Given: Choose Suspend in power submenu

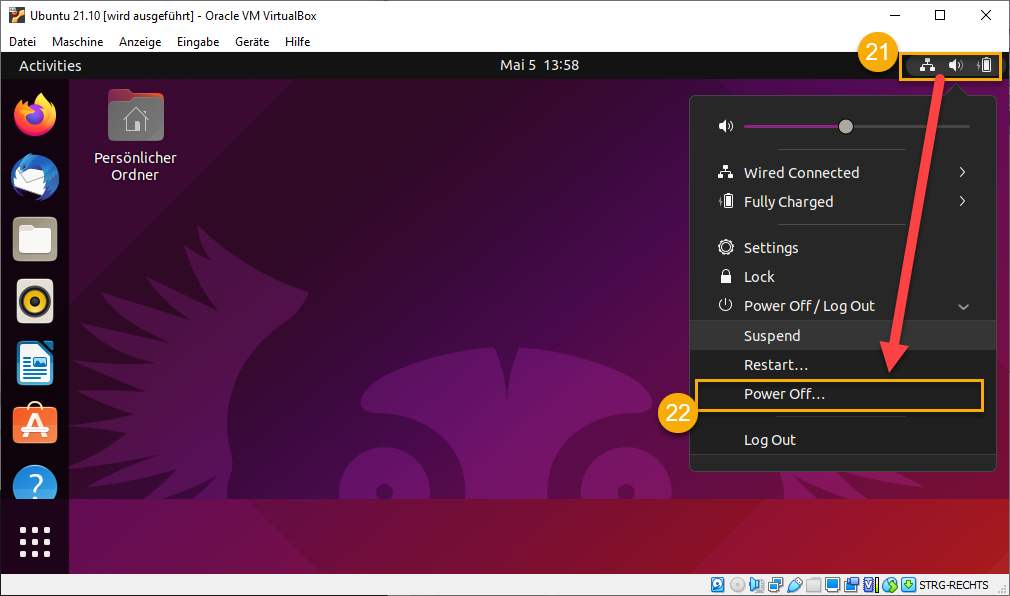Looking at the screenshot, I should pyautogui.click(x=843, y=335).
